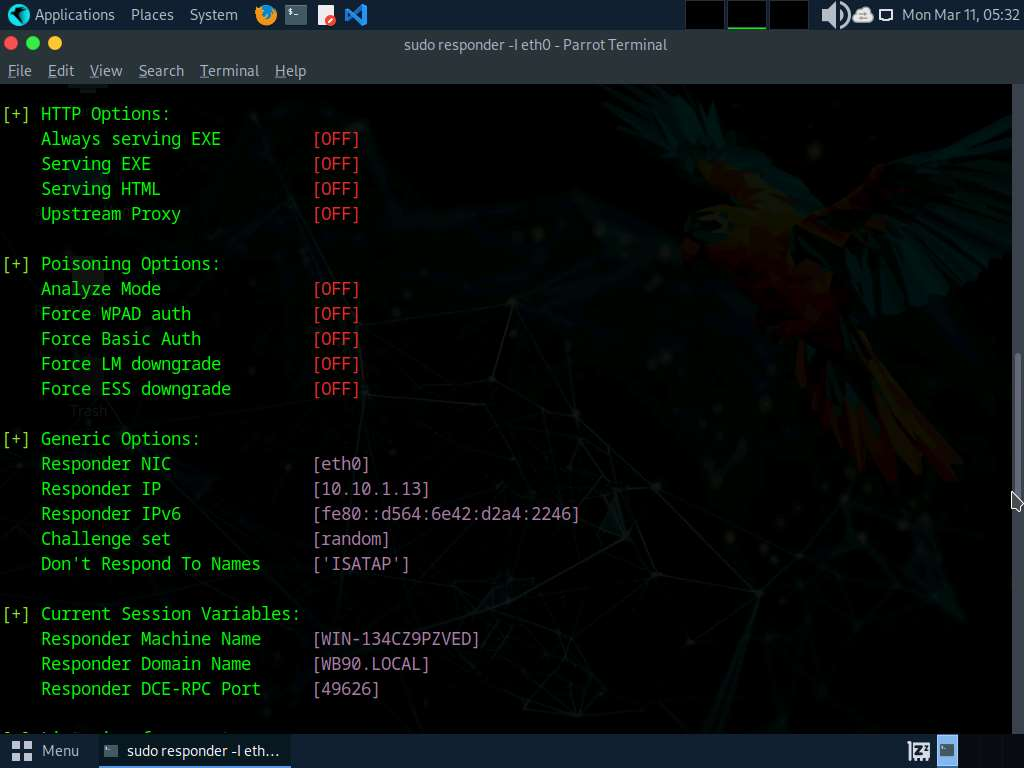Open the terminal launcher in top panel
Image resolution: width=1024 pixels, height=768 pixels.
295,15
